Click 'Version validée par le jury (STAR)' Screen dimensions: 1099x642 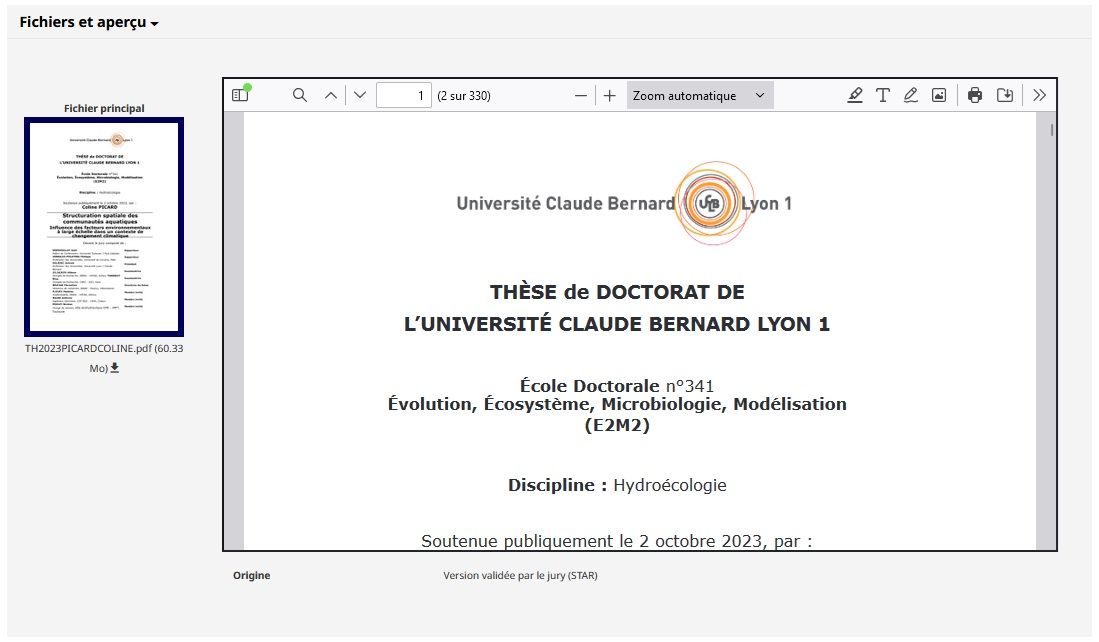[520, 575]
